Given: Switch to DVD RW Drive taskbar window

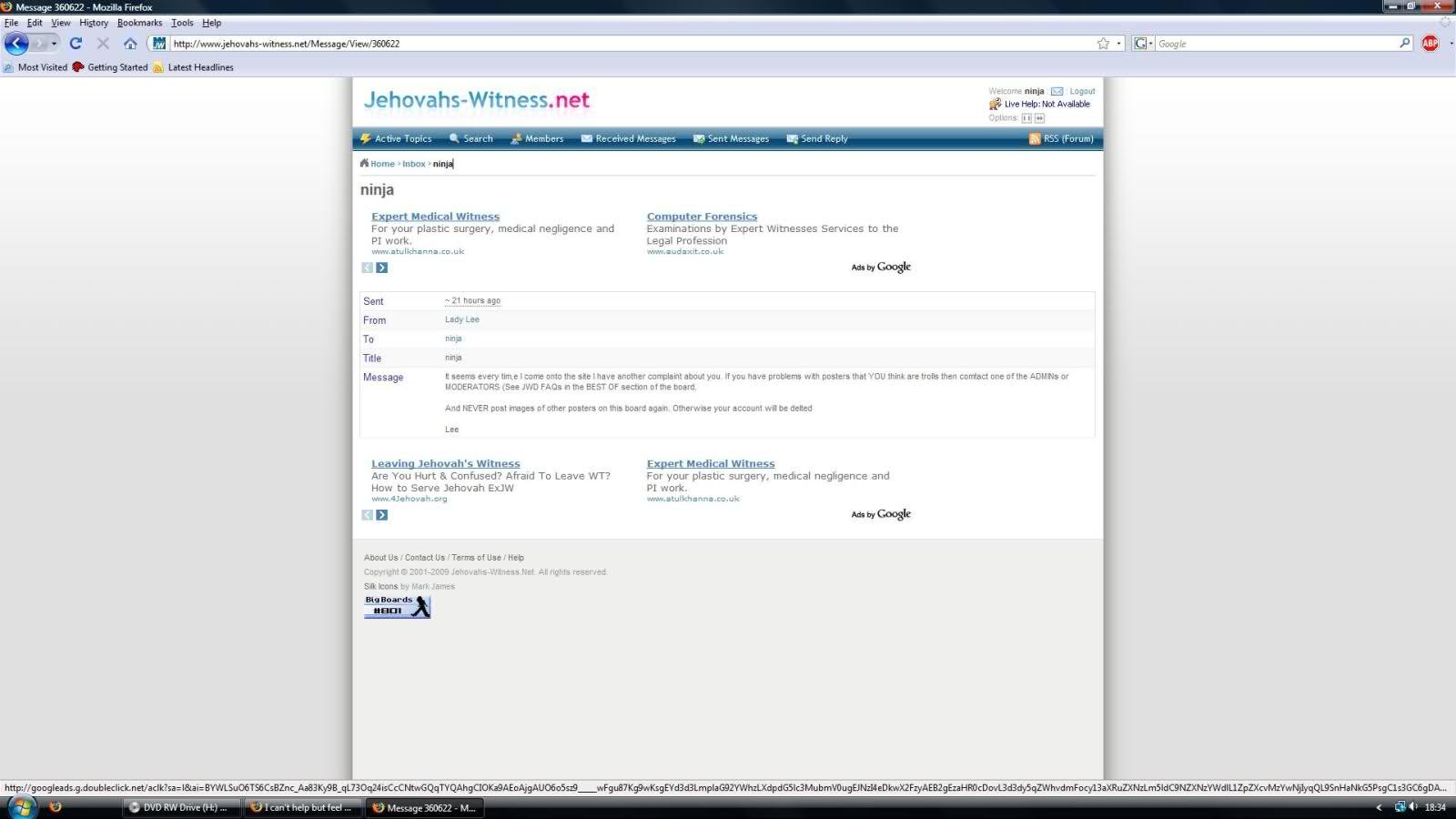Looking at the screenshot, I should 182,807.
